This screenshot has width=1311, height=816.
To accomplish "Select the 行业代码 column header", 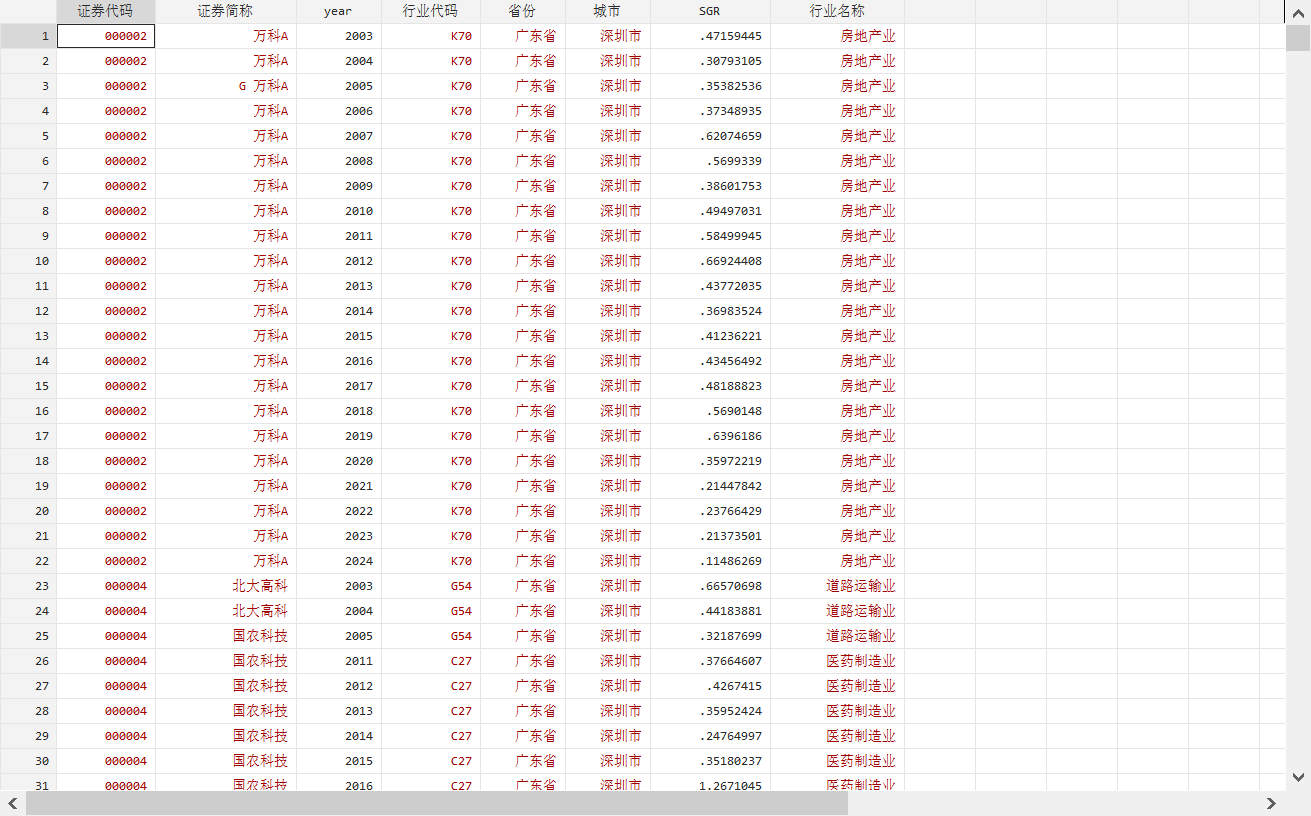I will coord(431,11).
